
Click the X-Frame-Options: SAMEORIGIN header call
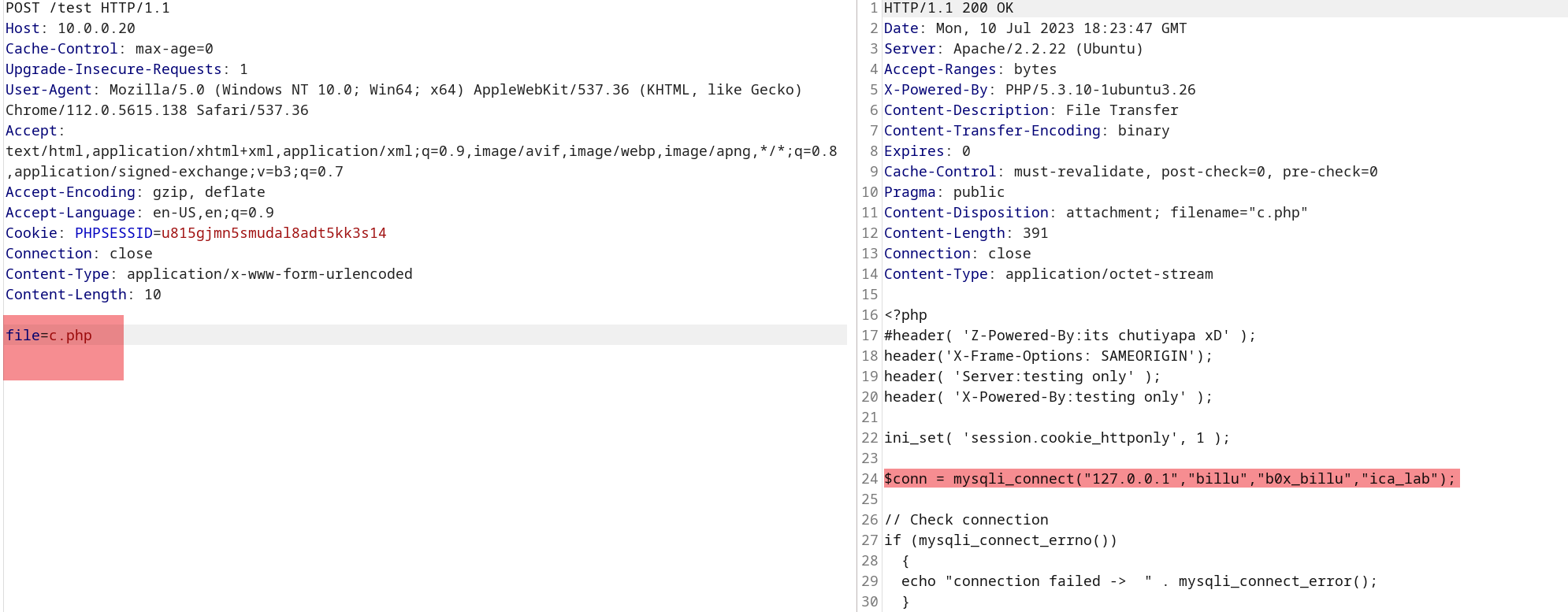[x=1049, y=356]
